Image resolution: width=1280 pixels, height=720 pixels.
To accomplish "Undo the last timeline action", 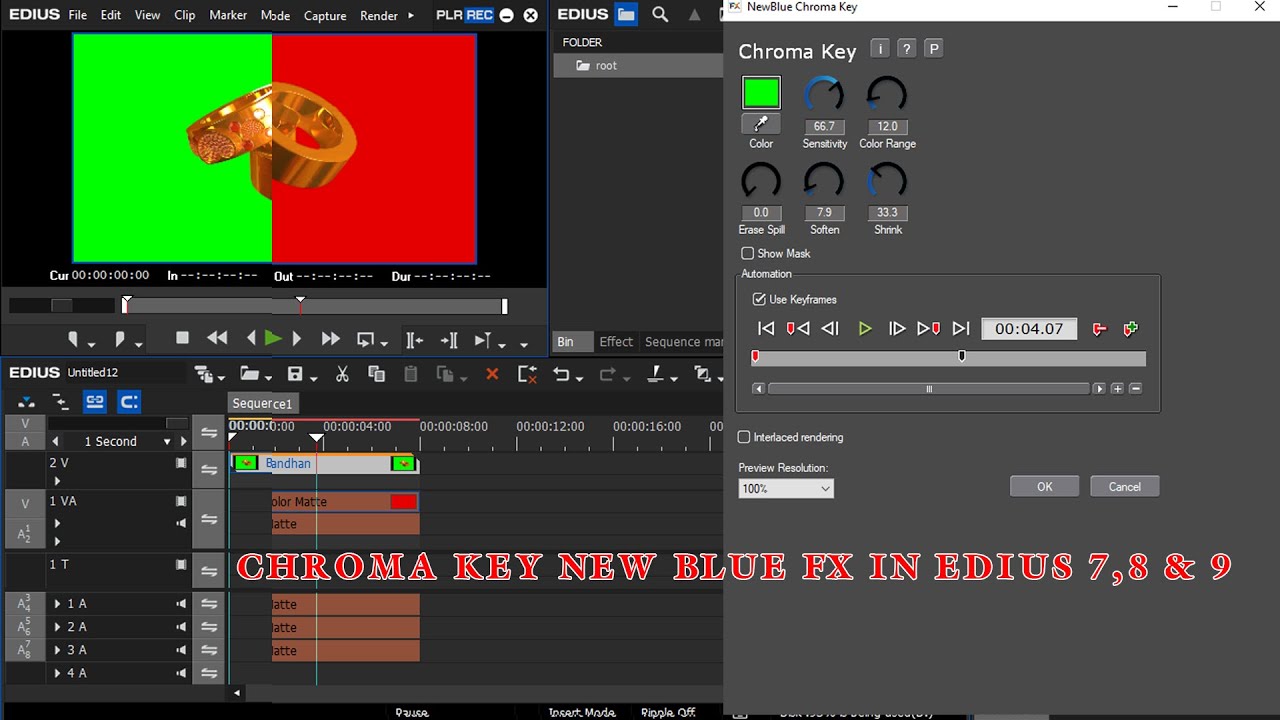I will click(561, 374).
